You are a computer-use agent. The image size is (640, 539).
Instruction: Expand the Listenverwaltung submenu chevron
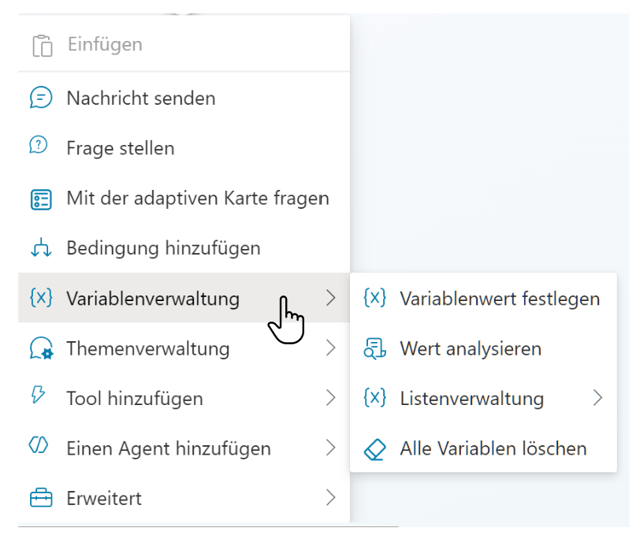click(x=598, y=398)
